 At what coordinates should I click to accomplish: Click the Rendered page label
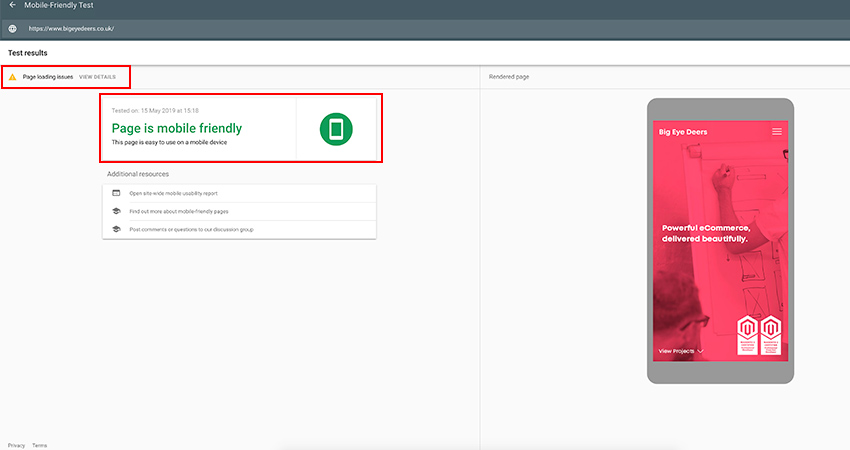[509, 77]
